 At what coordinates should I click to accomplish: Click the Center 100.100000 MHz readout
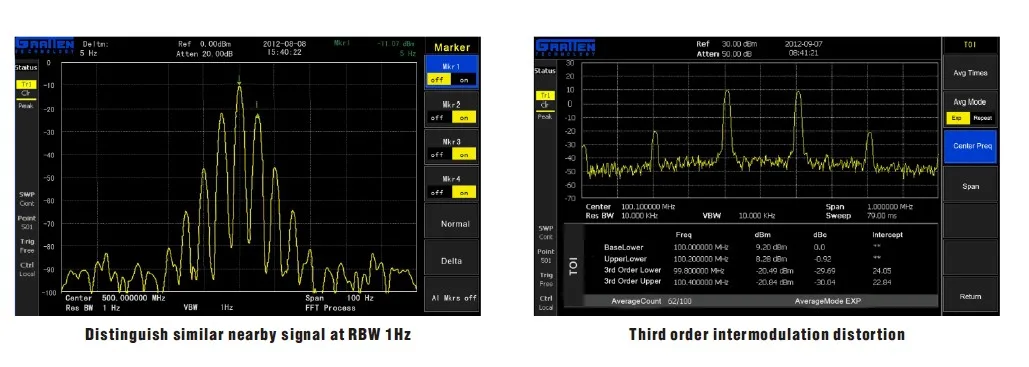click(x=630, y=206)
